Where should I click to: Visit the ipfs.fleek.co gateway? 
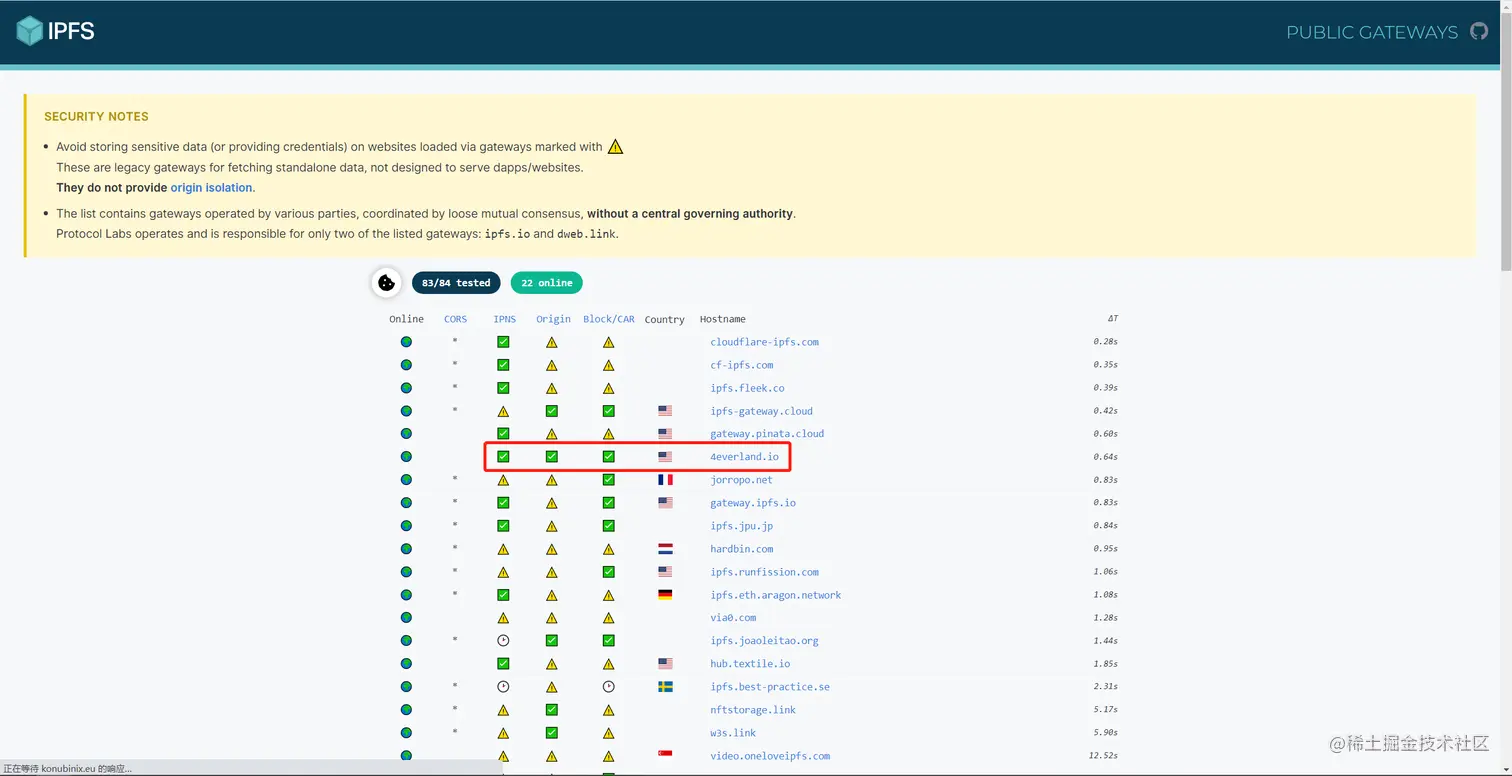point(747,388)
